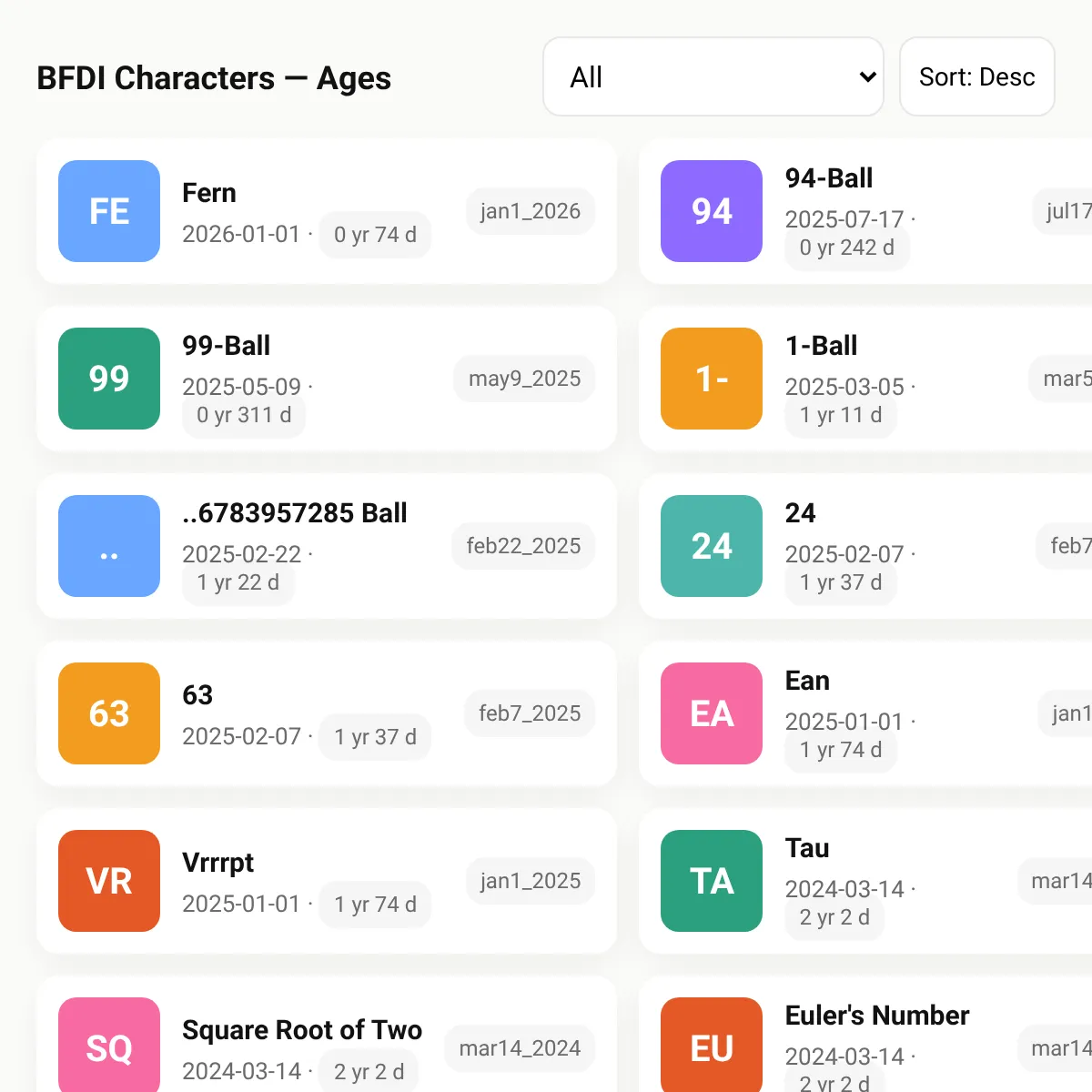Viewport: 1092px width, 1092px height.
Task: Click the green TA avatar tile
Action: click(x=712, y=881)
